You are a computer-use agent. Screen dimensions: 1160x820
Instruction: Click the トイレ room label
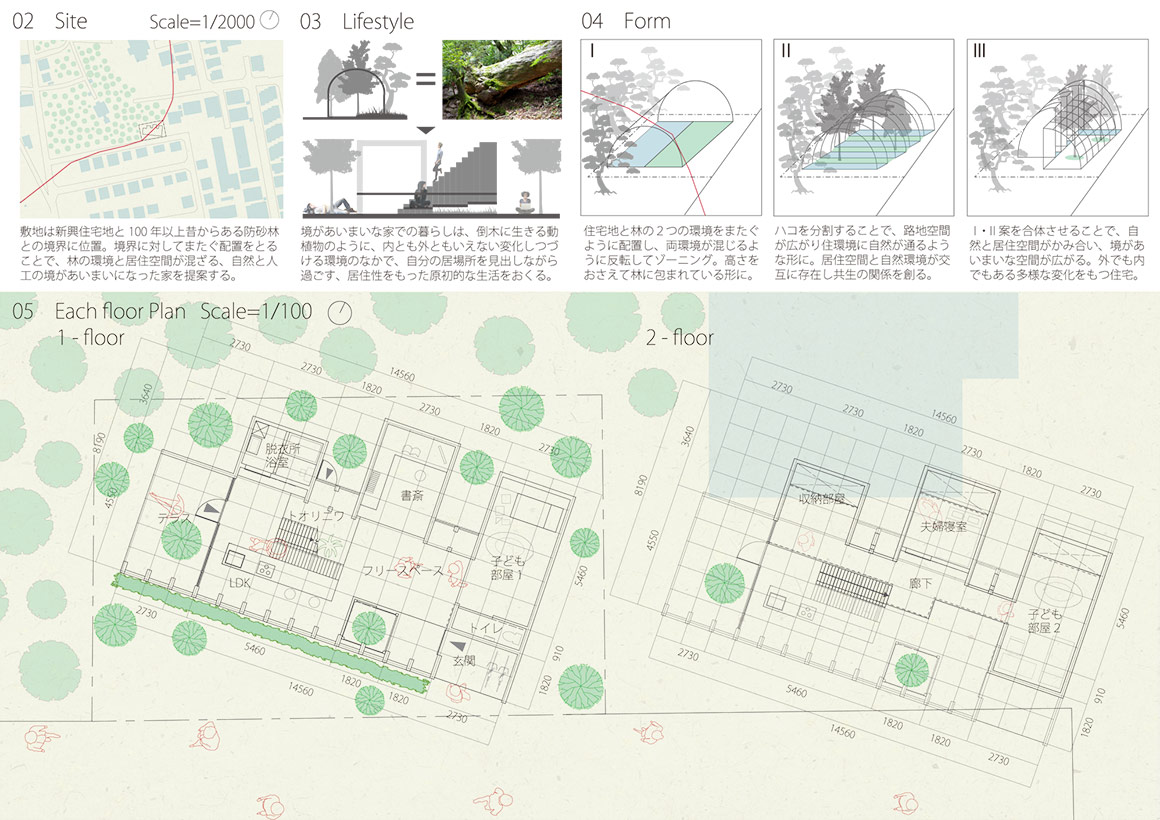tap(488, 629)
